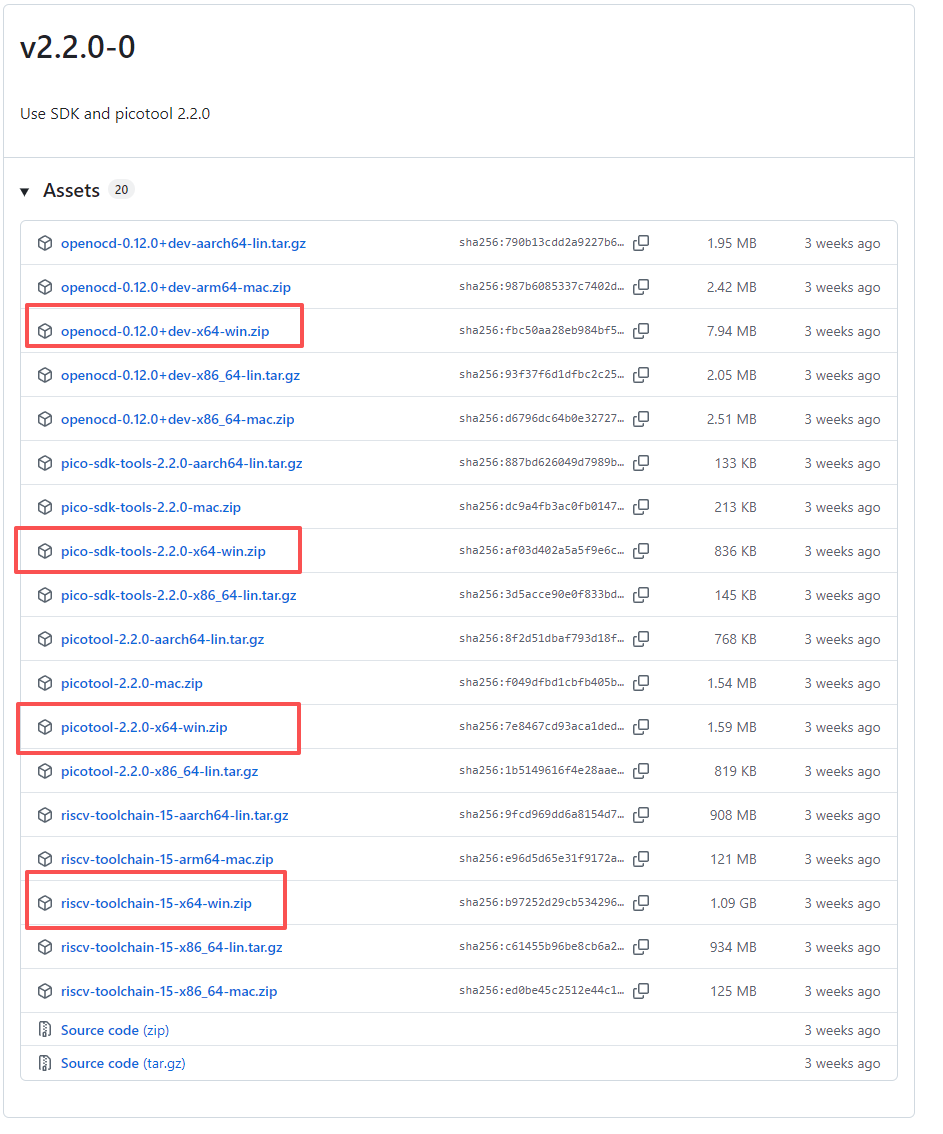
Task: Copy sha256 for picotool x64-win.zip
Action: pos(641,727)
